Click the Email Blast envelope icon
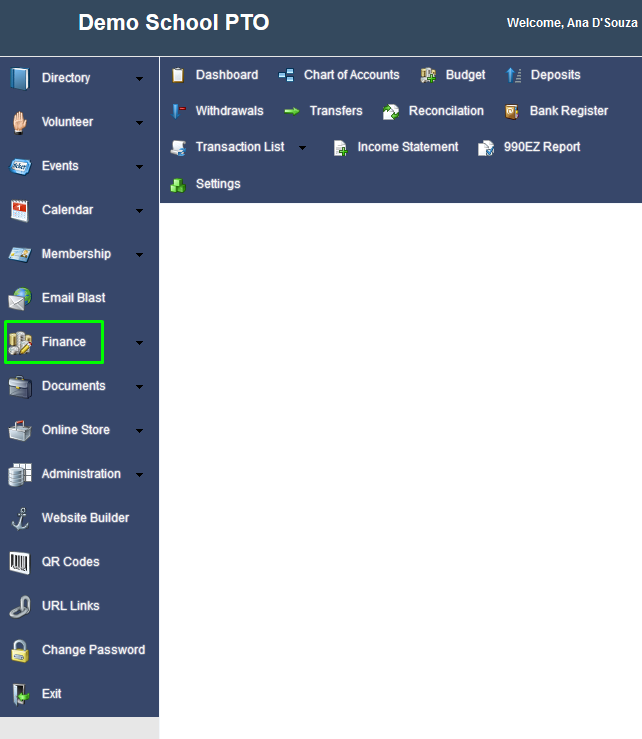The image size is (642, 739). pos(20,299)
